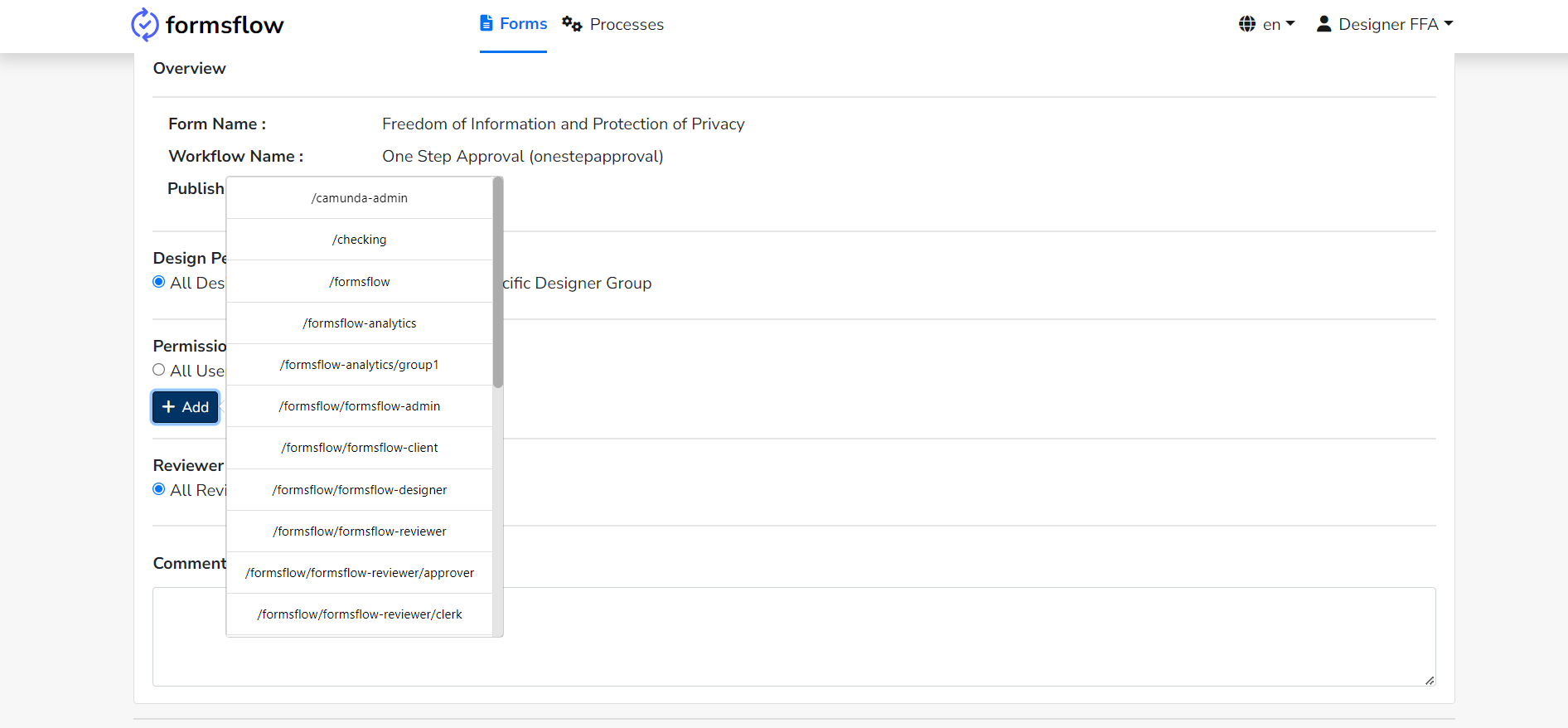Choose /formsflow/formsflow-reviewer/approver from the list

360,573
